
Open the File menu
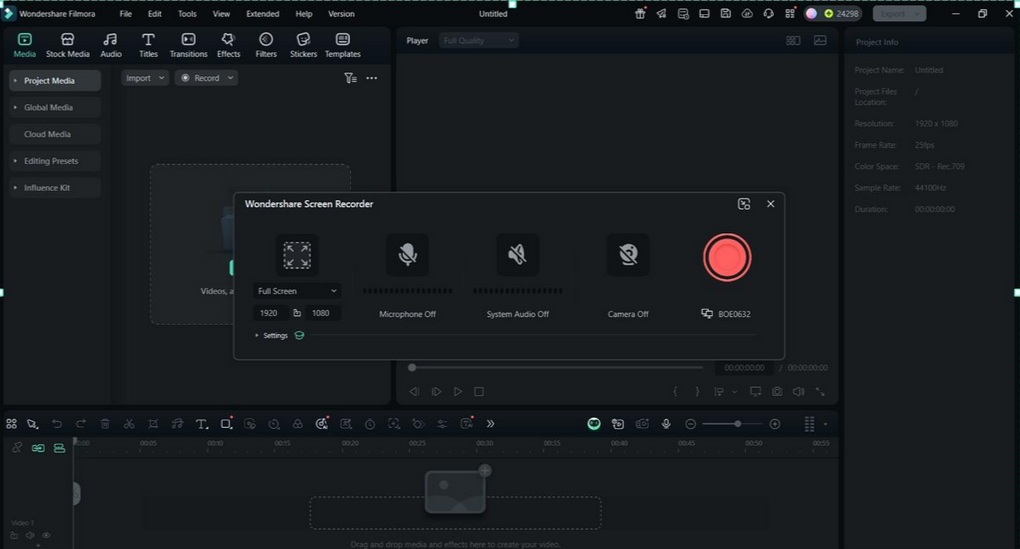click(126, 14)
